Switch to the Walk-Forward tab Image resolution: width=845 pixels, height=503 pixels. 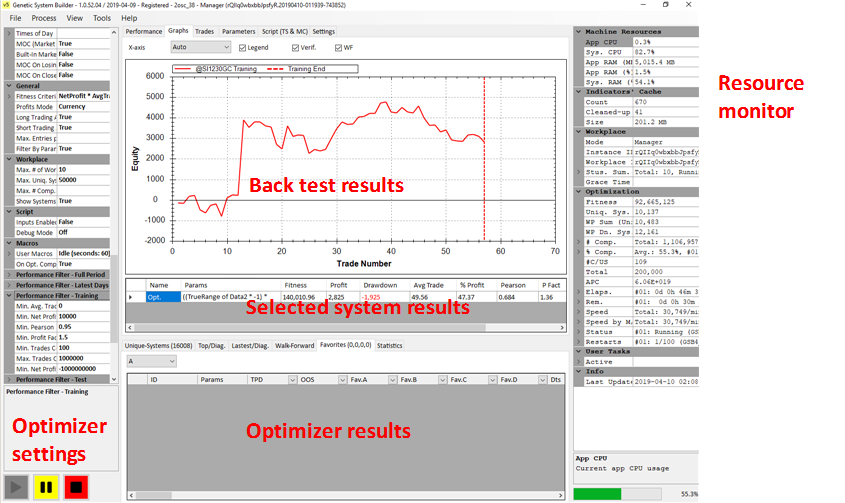(295, 345)
